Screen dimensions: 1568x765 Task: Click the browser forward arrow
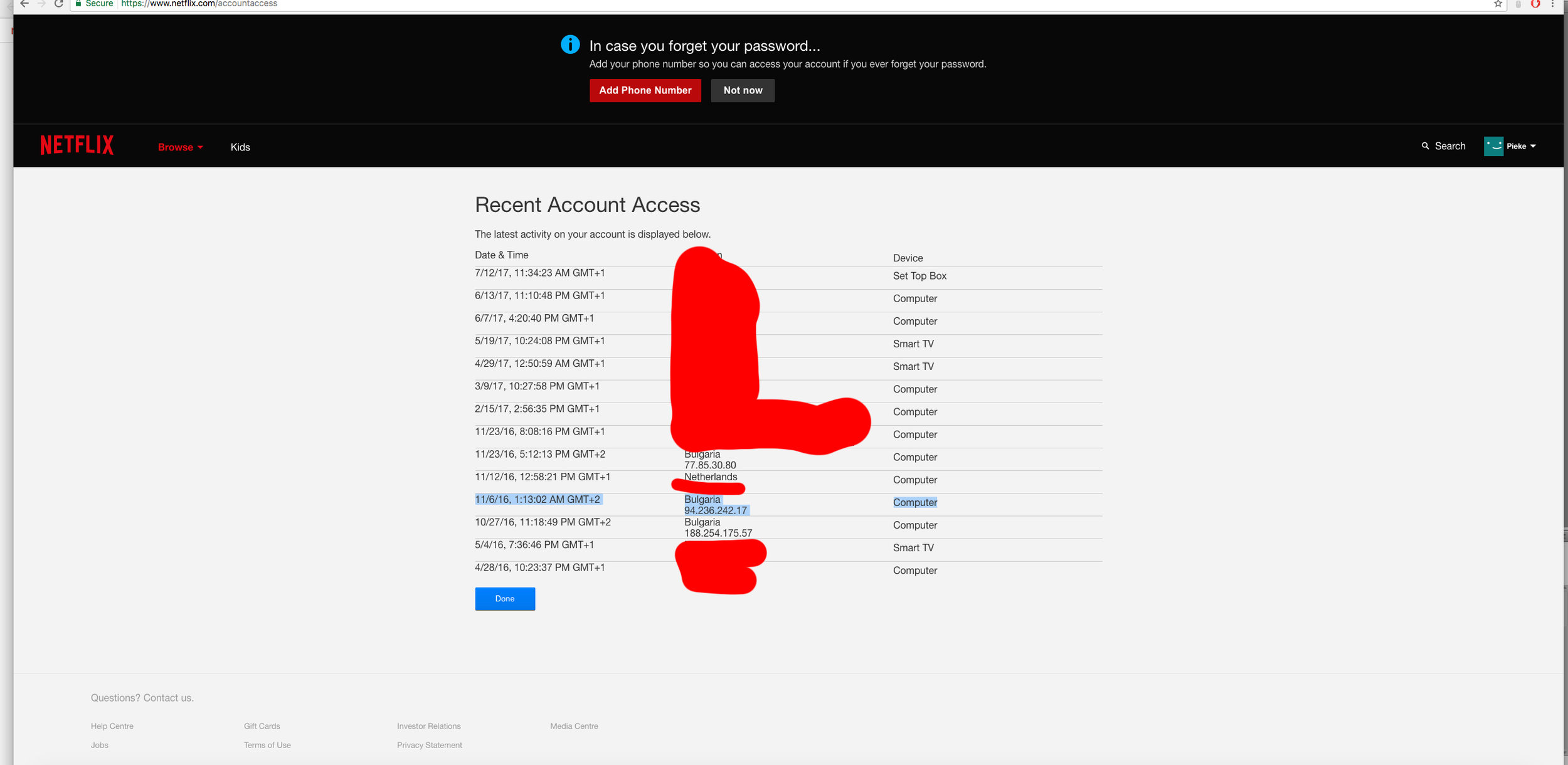point(41,4)
